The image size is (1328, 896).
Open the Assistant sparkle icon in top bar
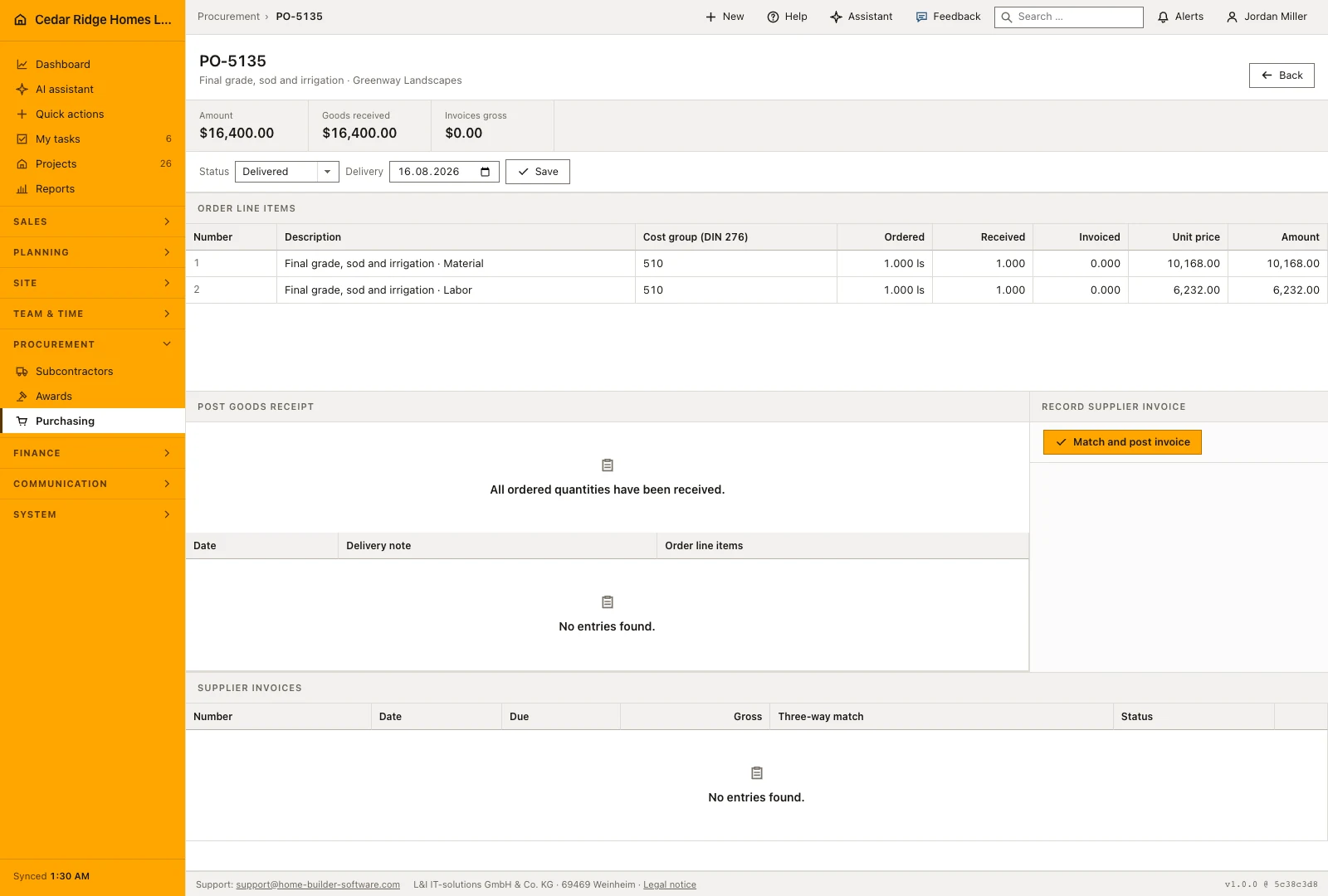point(836,17)
